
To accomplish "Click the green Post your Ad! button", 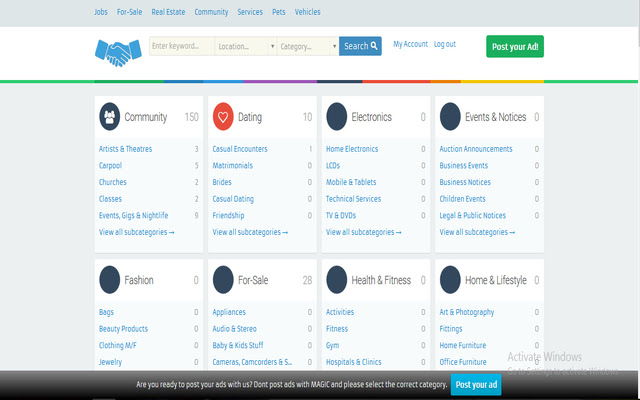I will pos(515,47).
